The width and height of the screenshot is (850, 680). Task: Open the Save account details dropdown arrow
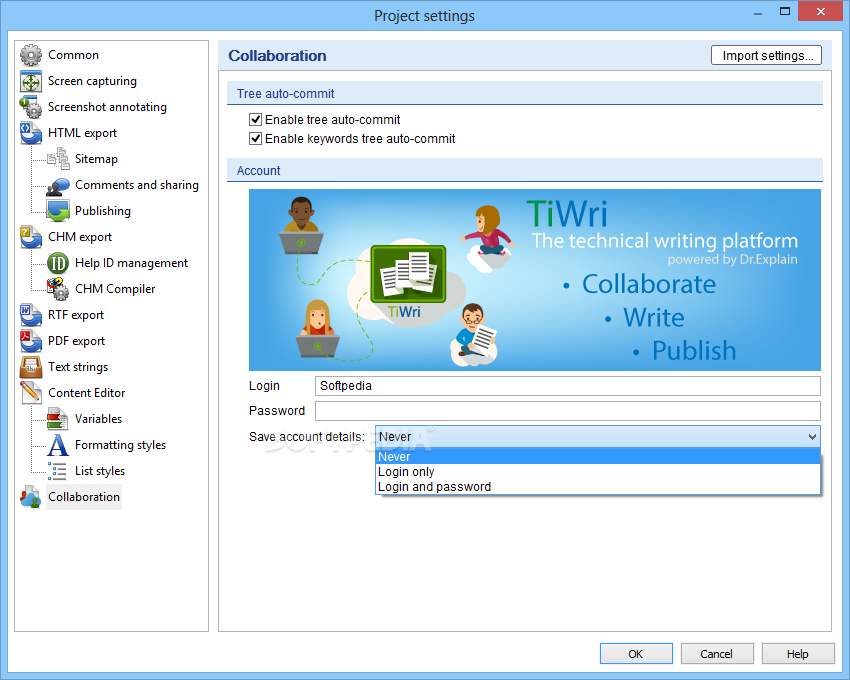coord(812,437)
